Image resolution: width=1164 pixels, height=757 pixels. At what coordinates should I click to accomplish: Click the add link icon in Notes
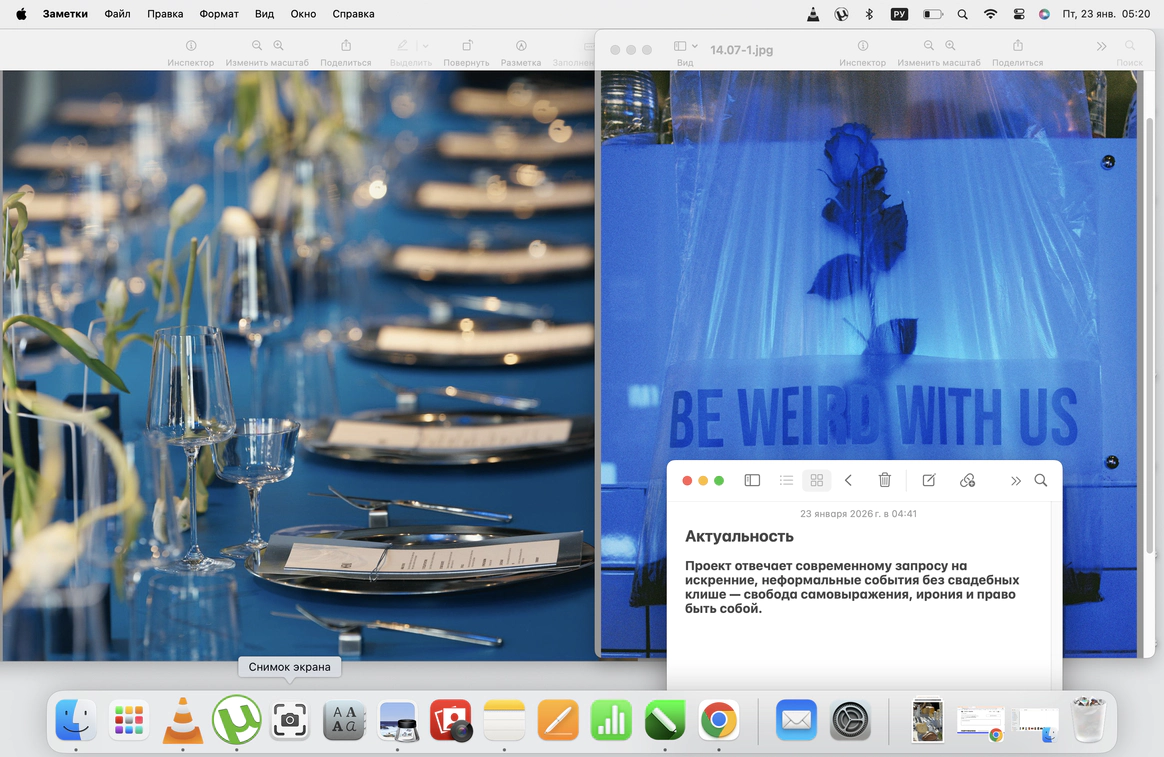click(967, 480)
